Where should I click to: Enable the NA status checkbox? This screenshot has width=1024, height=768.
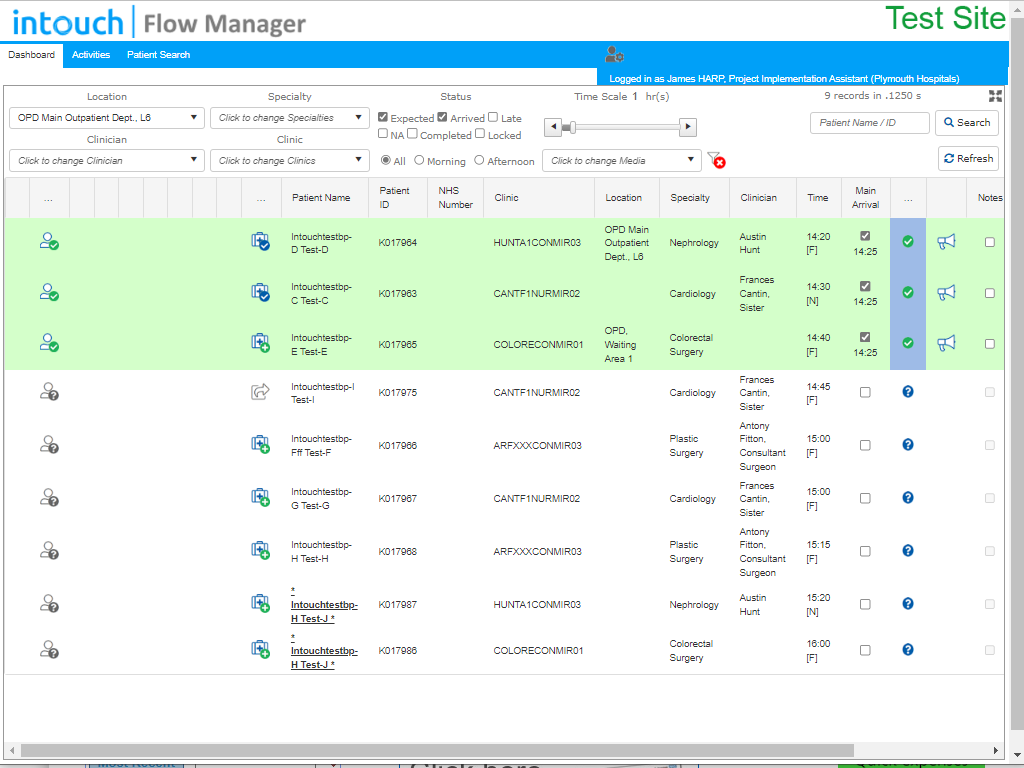pyautogui.click(x=383, y=133)
